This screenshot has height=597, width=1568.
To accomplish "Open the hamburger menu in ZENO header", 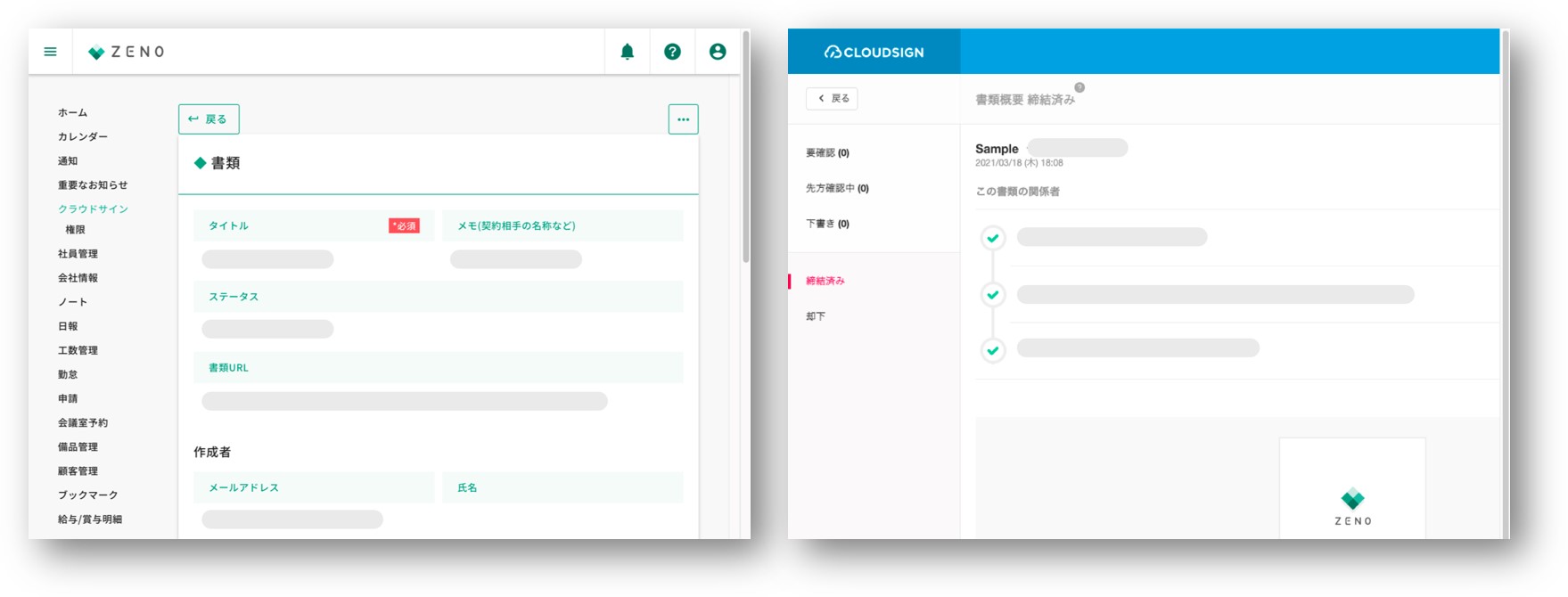I will [51, 52].
